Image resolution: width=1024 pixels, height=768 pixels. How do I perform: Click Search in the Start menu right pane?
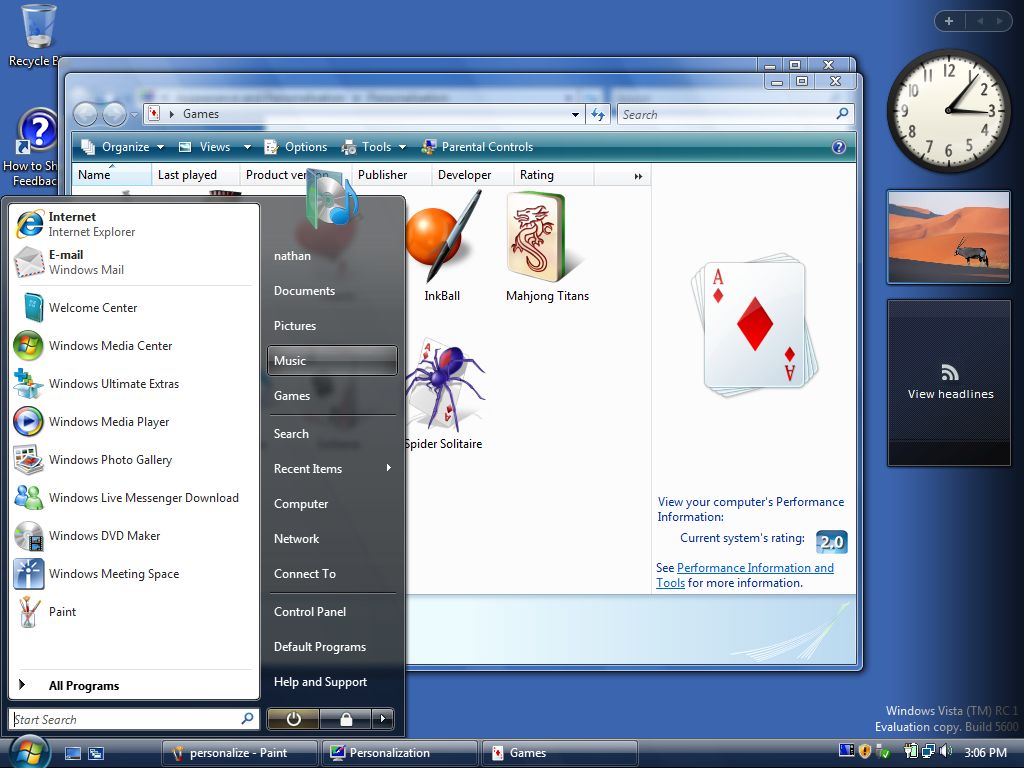(332, 433)
